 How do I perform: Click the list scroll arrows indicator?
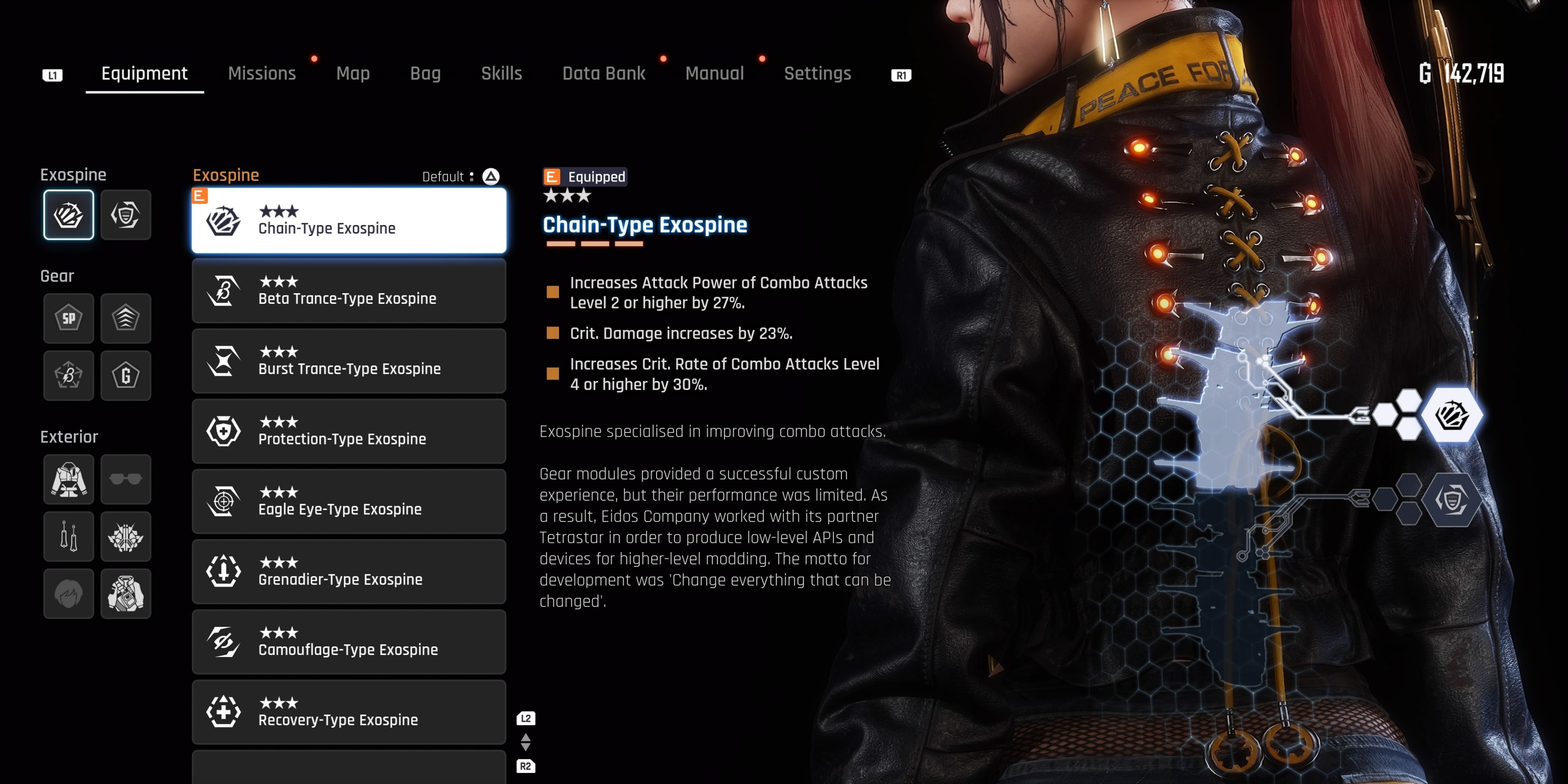526,742
